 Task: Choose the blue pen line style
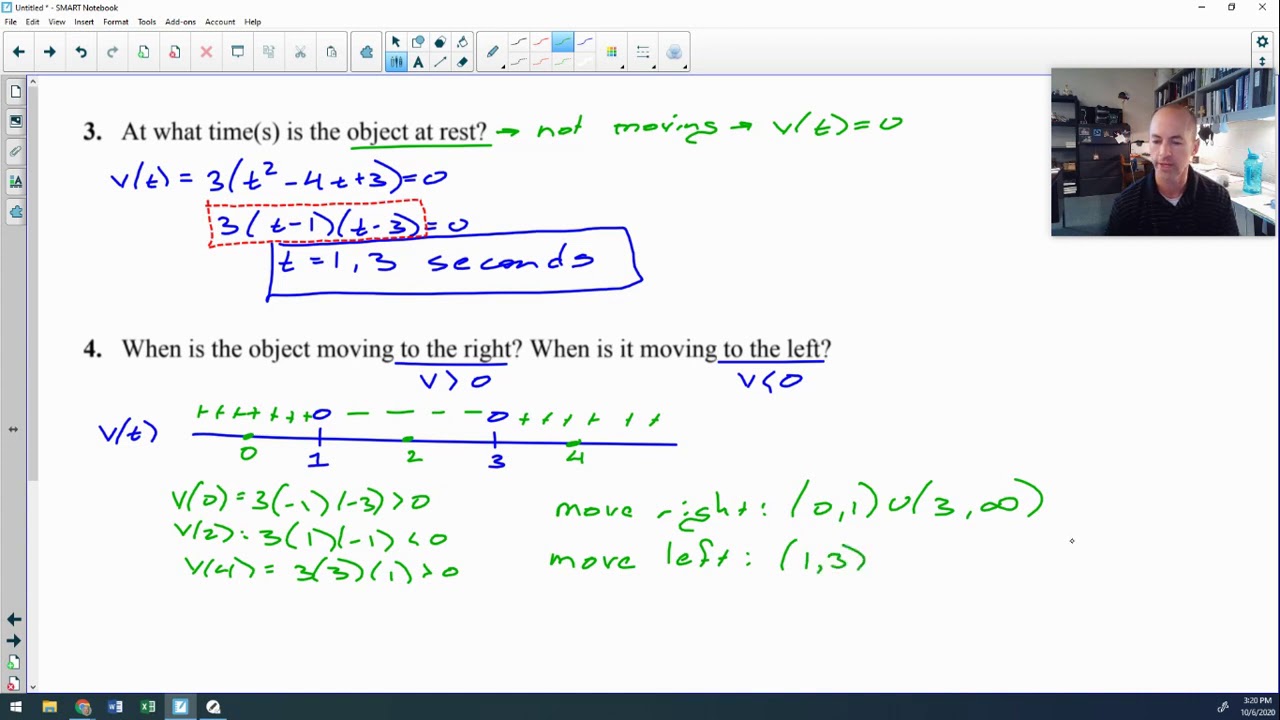[584, 42]
